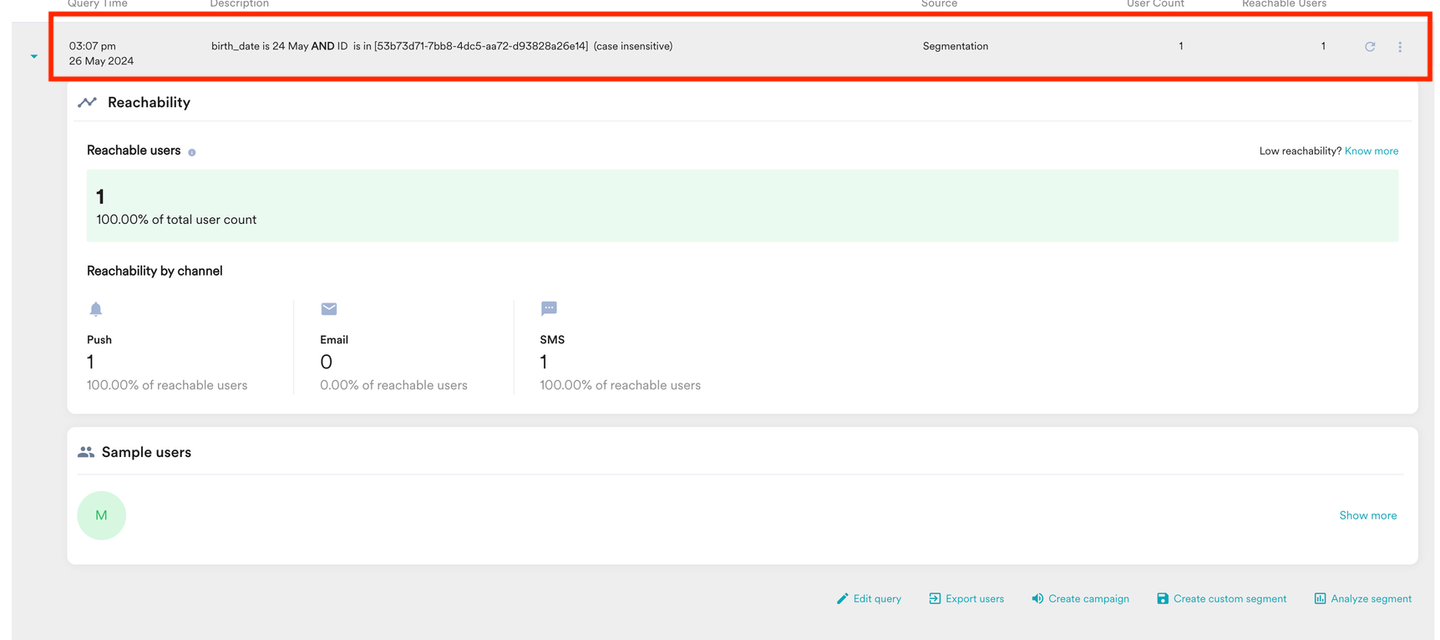Collapse the expanded query row arrow
The height and width of the screenshot is (640, 1440).
tap(34, 56)
